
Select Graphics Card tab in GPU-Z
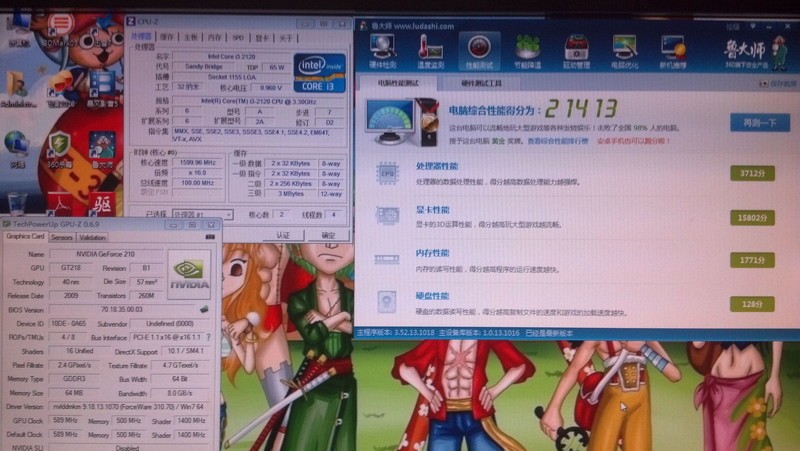tap(25, 237)
